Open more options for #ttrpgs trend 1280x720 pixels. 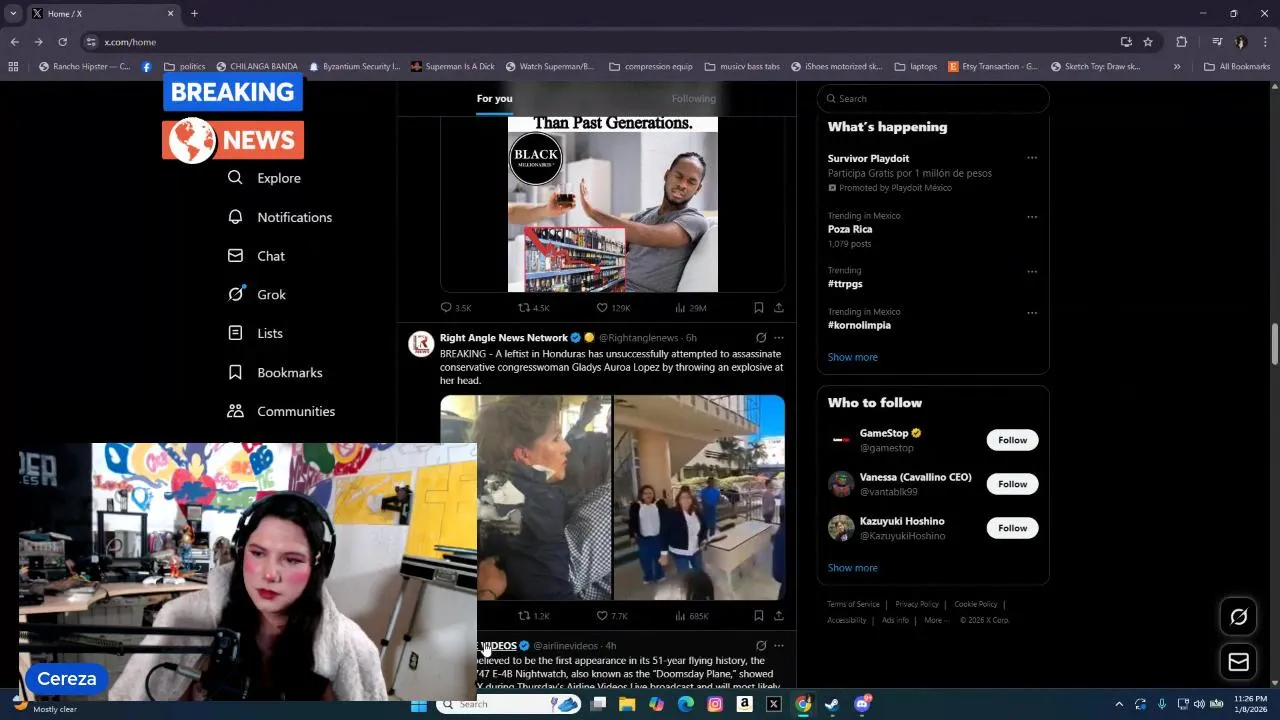point(1032,271)
